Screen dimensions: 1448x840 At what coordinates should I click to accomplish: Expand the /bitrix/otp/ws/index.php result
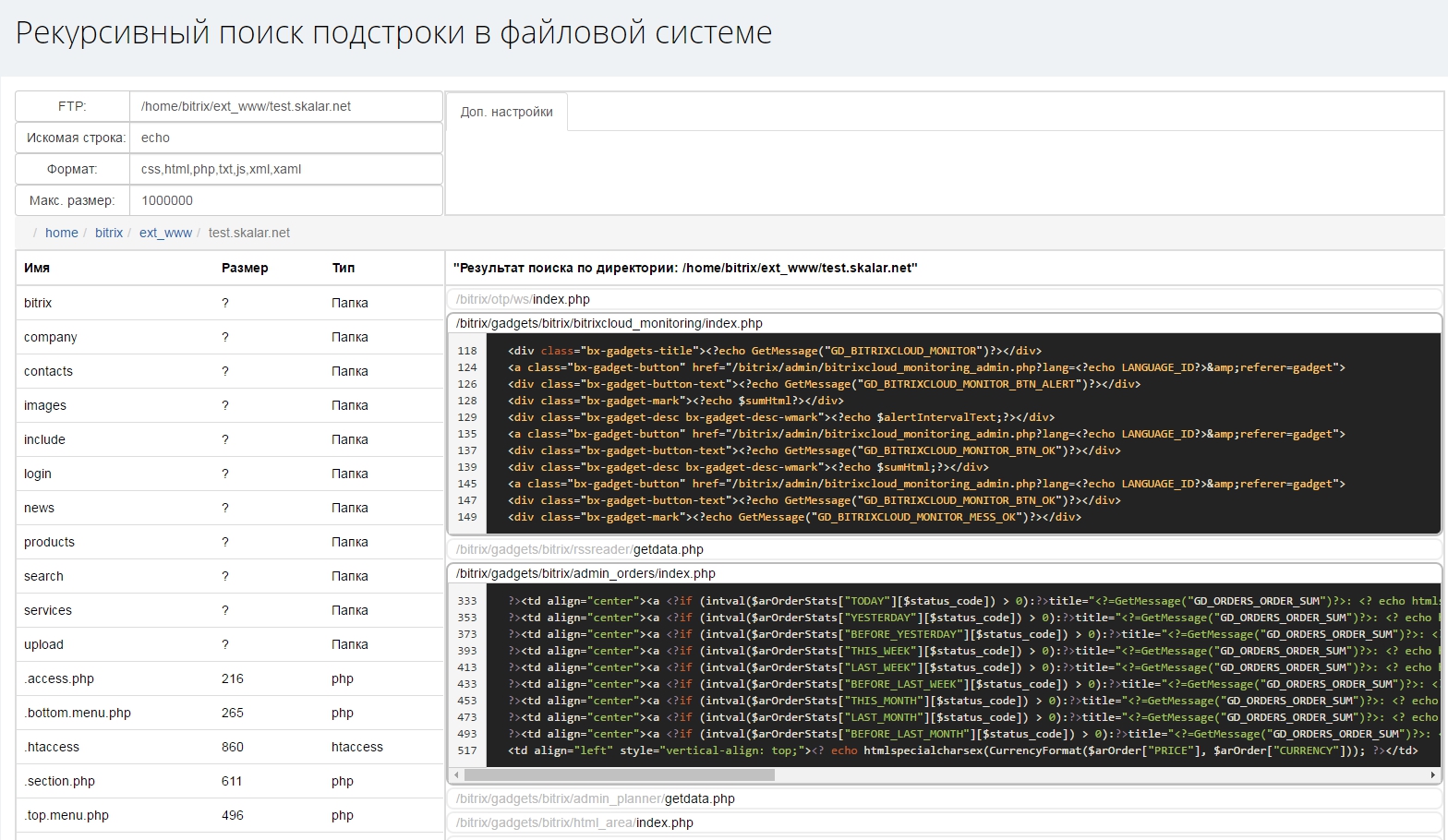pyautogui.click(x=523, y=299)
